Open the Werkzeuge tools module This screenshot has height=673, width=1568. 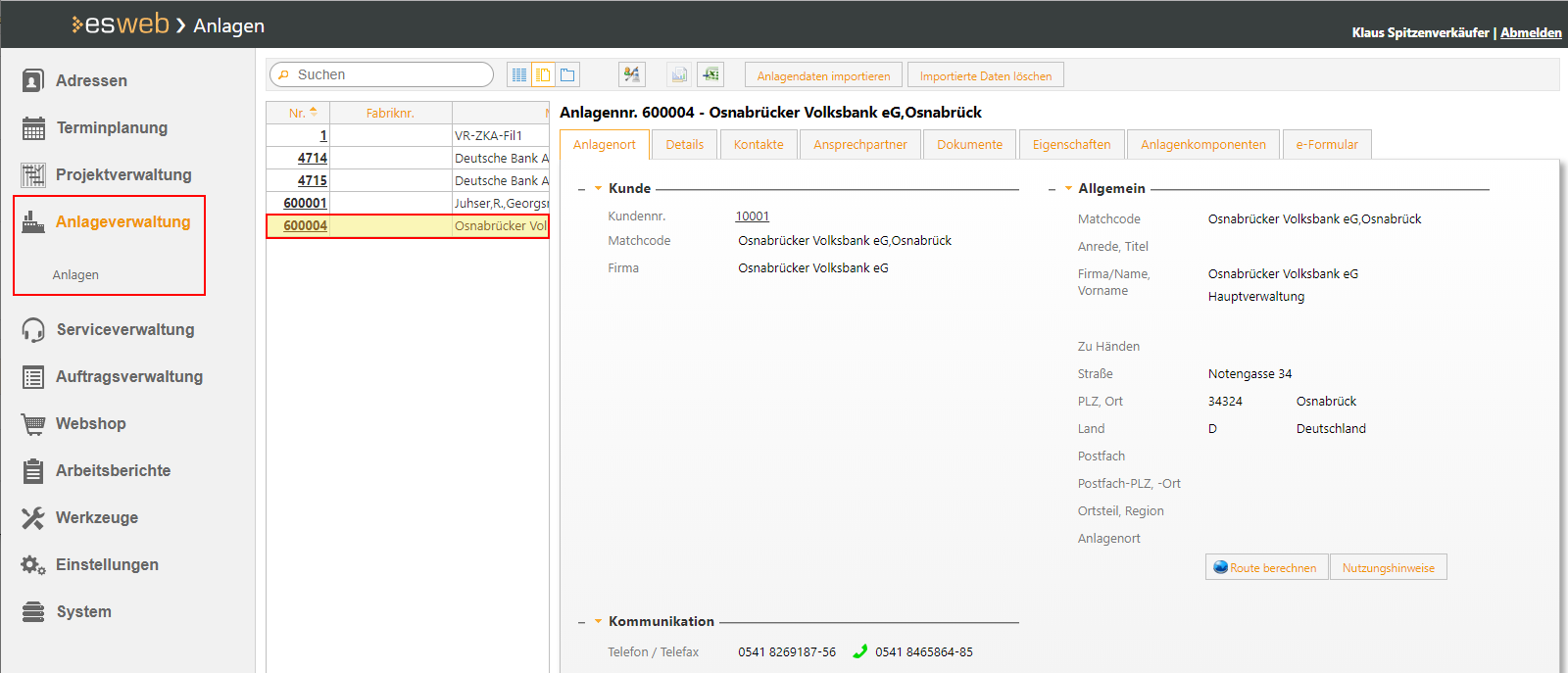click(96, 517)
